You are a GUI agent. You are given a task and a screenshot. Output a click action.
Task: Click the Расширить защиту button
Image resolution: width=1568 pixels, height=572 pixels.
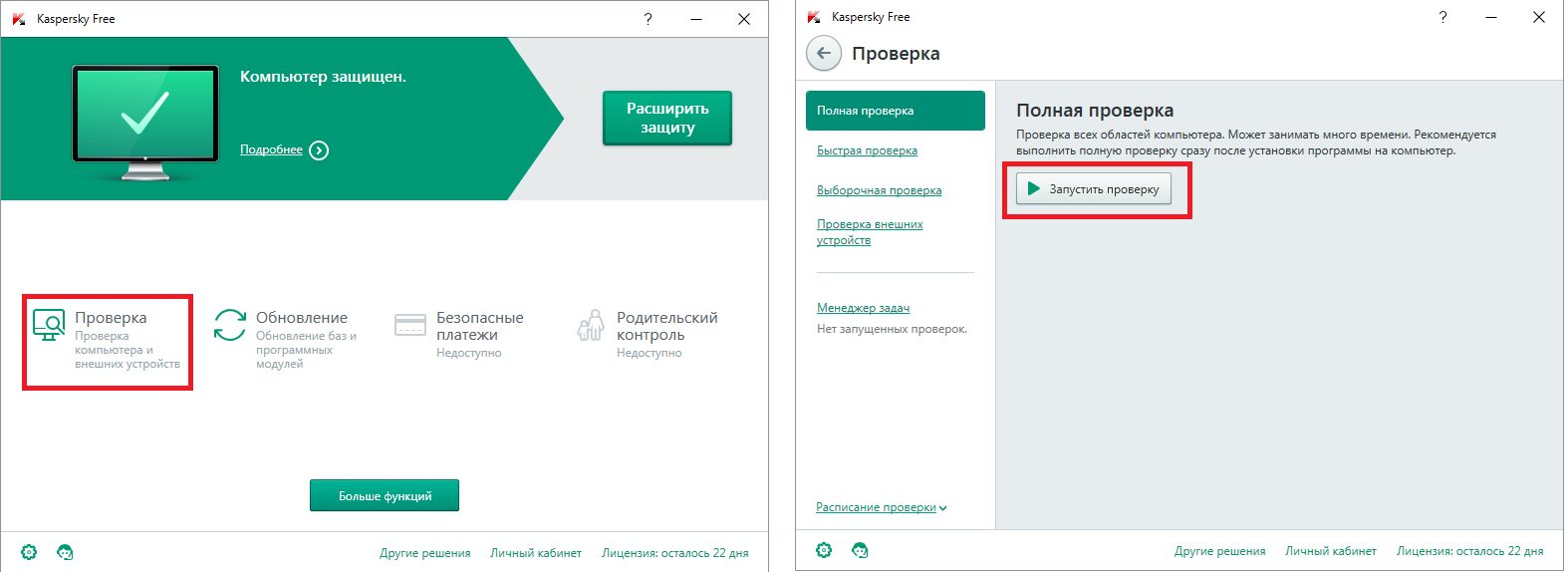(x=666, y=118)
